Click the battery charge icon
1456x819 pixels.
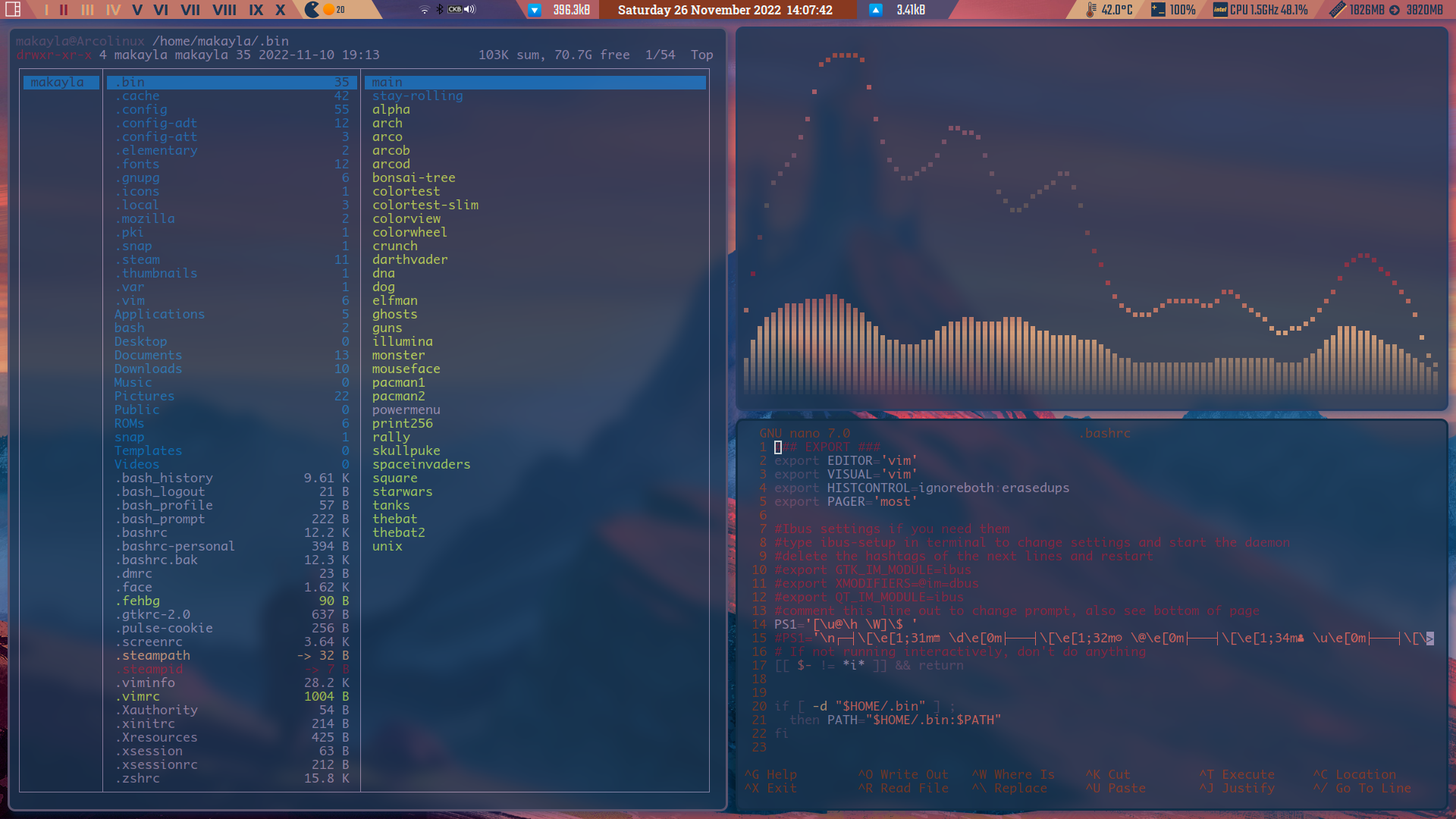click(1157, 11)
